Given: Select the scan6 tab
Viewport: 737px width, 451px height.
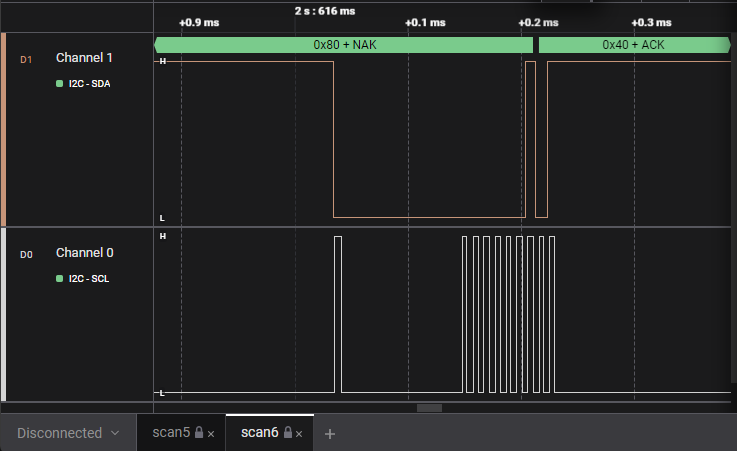Looking at the screenshot, I should pos(259,433).
